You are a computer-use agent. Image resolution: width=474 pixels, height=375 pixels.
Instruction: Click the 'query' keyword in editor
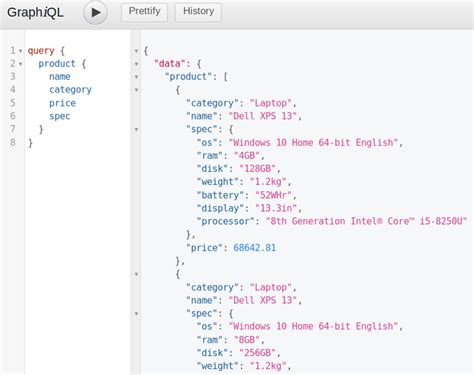click(41, 51)
